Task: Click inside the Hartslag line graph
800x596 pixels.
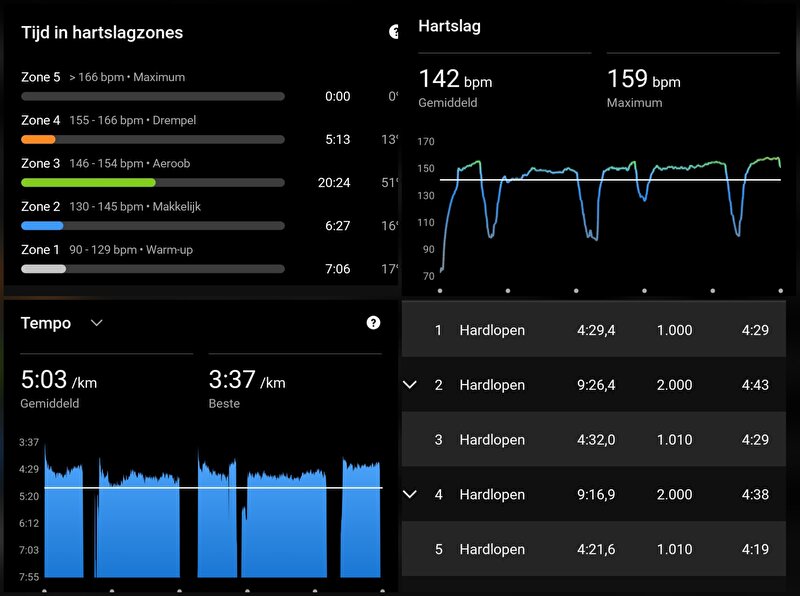Action: click(610, 210)
